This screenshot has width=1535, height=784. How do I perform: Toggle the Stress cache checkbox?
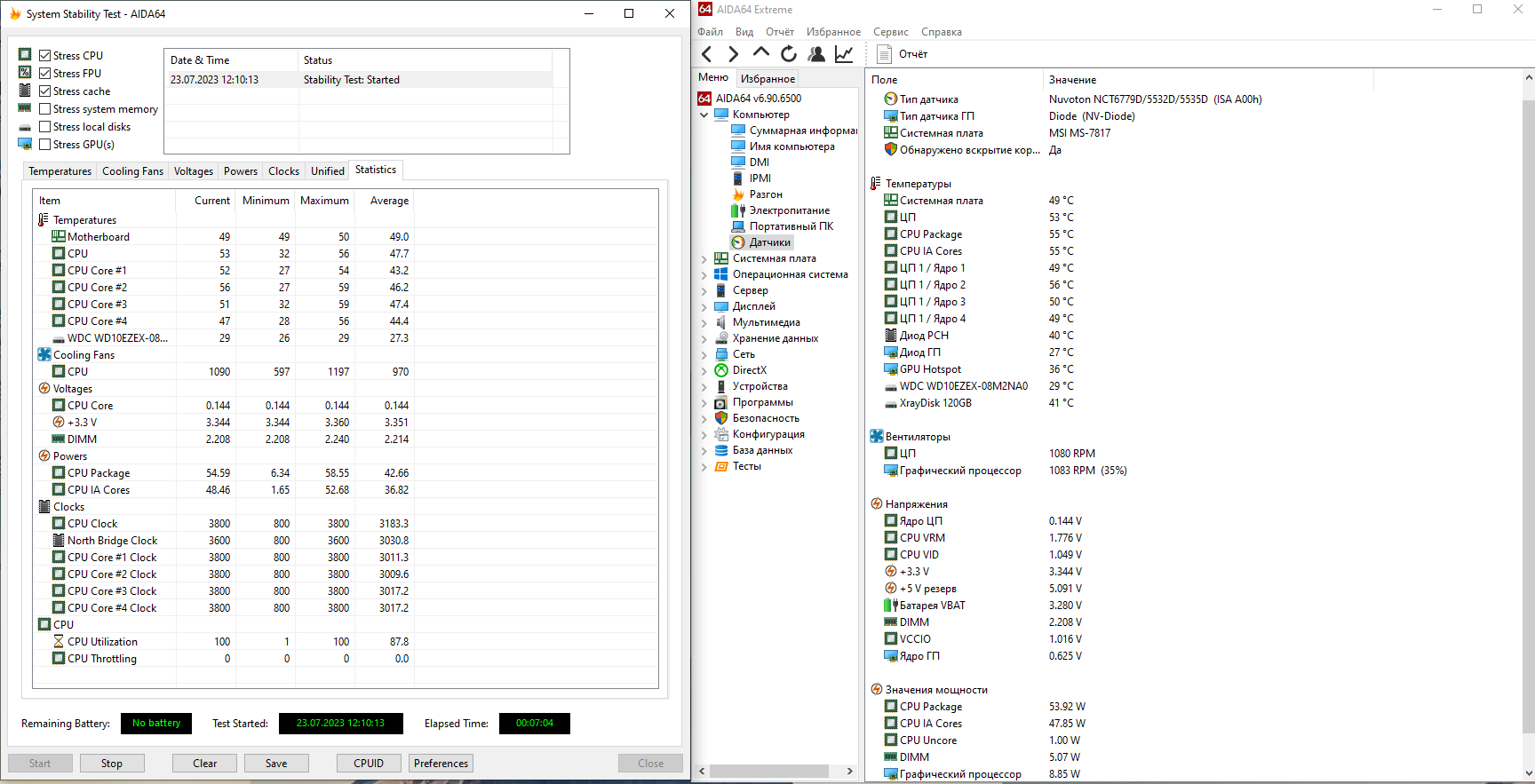(45, 91)
